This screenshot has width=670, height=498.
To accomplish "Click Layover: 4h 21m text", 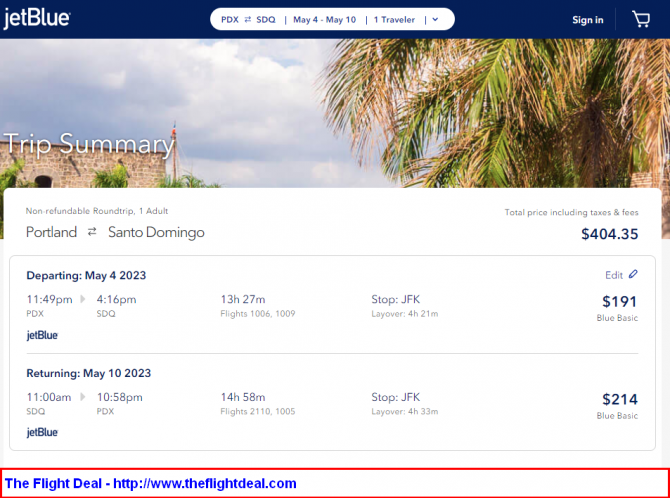I will point(405,314).
